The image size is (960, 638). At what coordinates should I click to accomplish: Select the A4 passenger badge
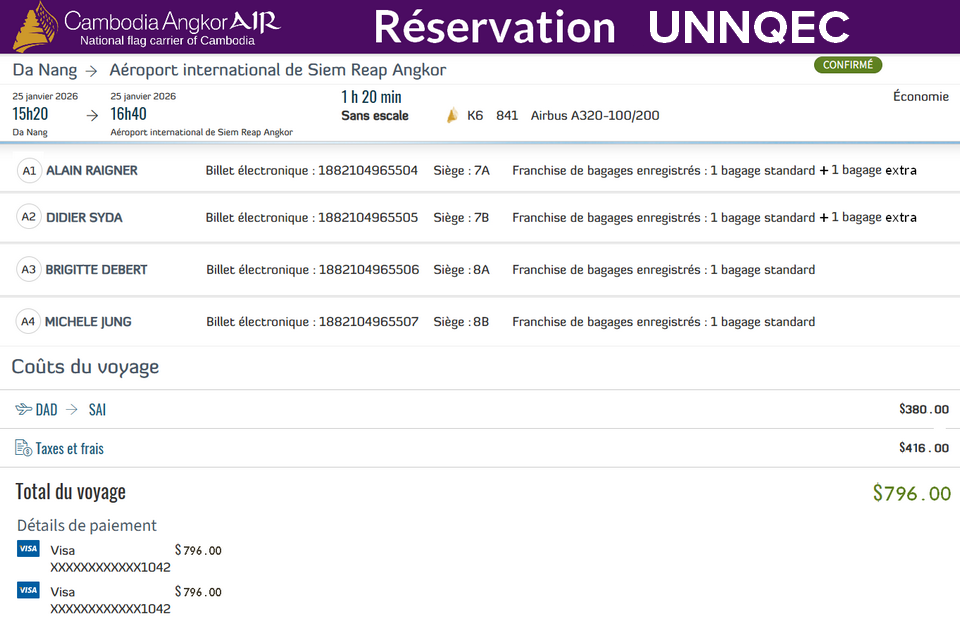coord(29,322)
